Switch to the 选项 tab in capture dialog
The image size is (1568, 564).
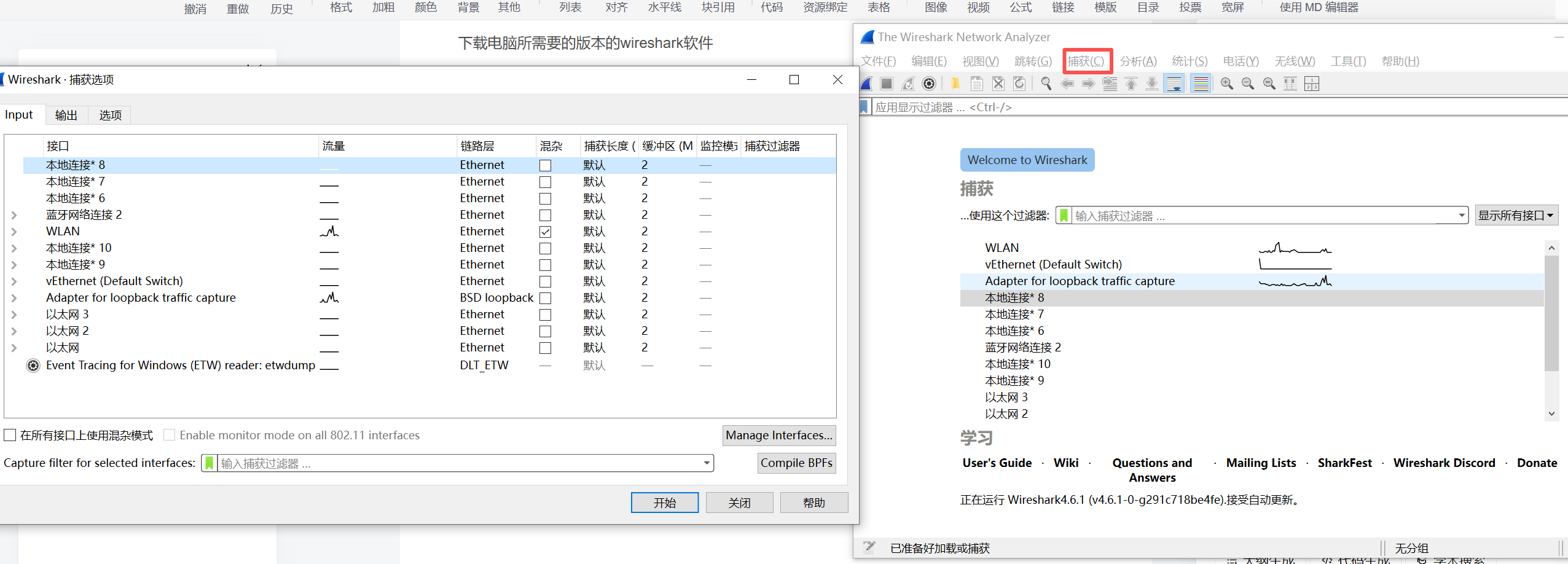(x=111, y=115)
